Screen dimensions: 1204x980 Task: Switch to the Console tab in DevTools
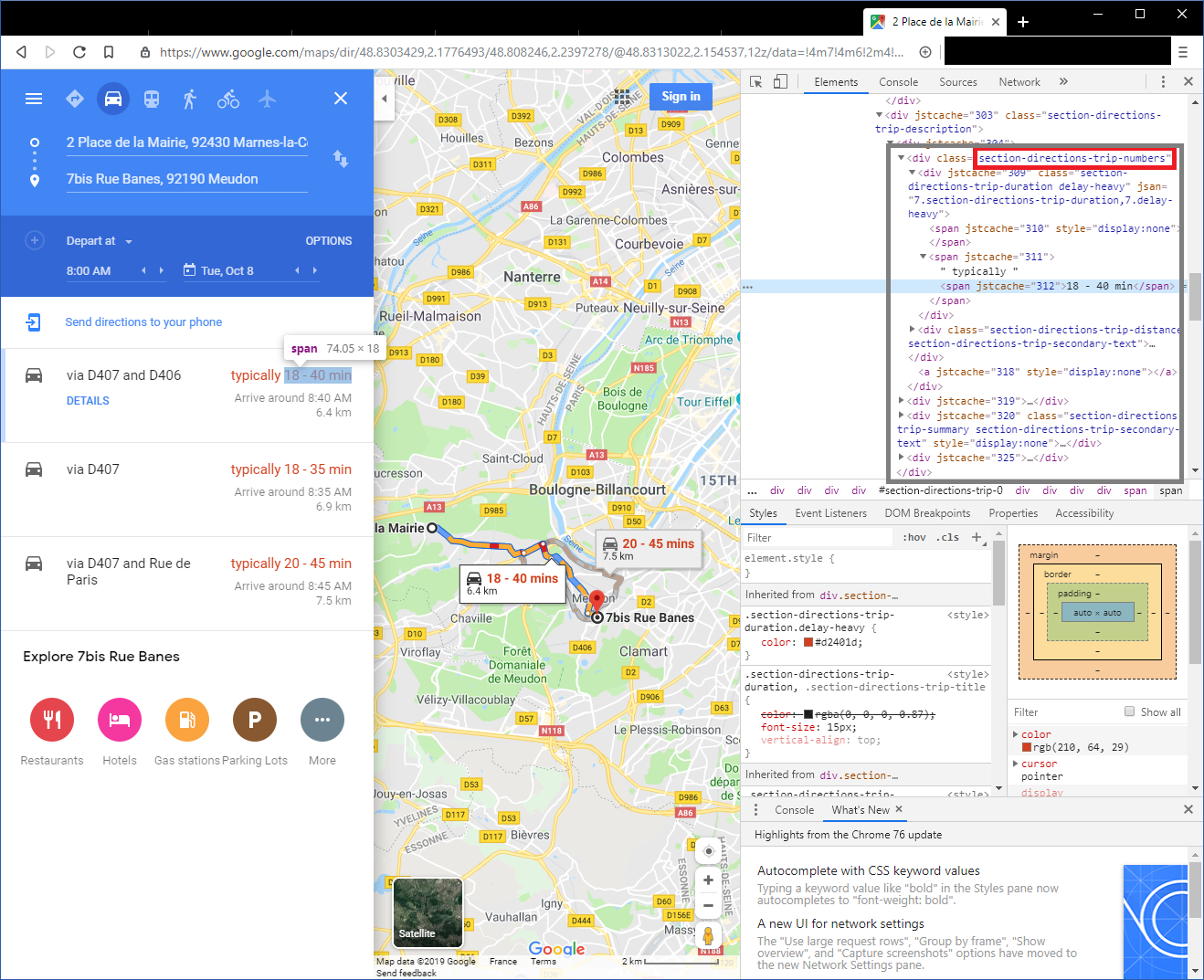click(x=898, y=81)
